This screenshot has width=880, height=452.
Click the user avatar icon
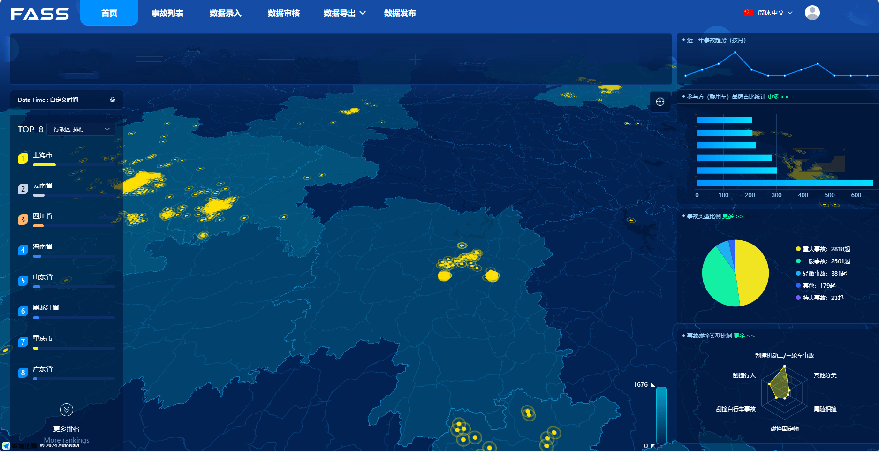812,13
